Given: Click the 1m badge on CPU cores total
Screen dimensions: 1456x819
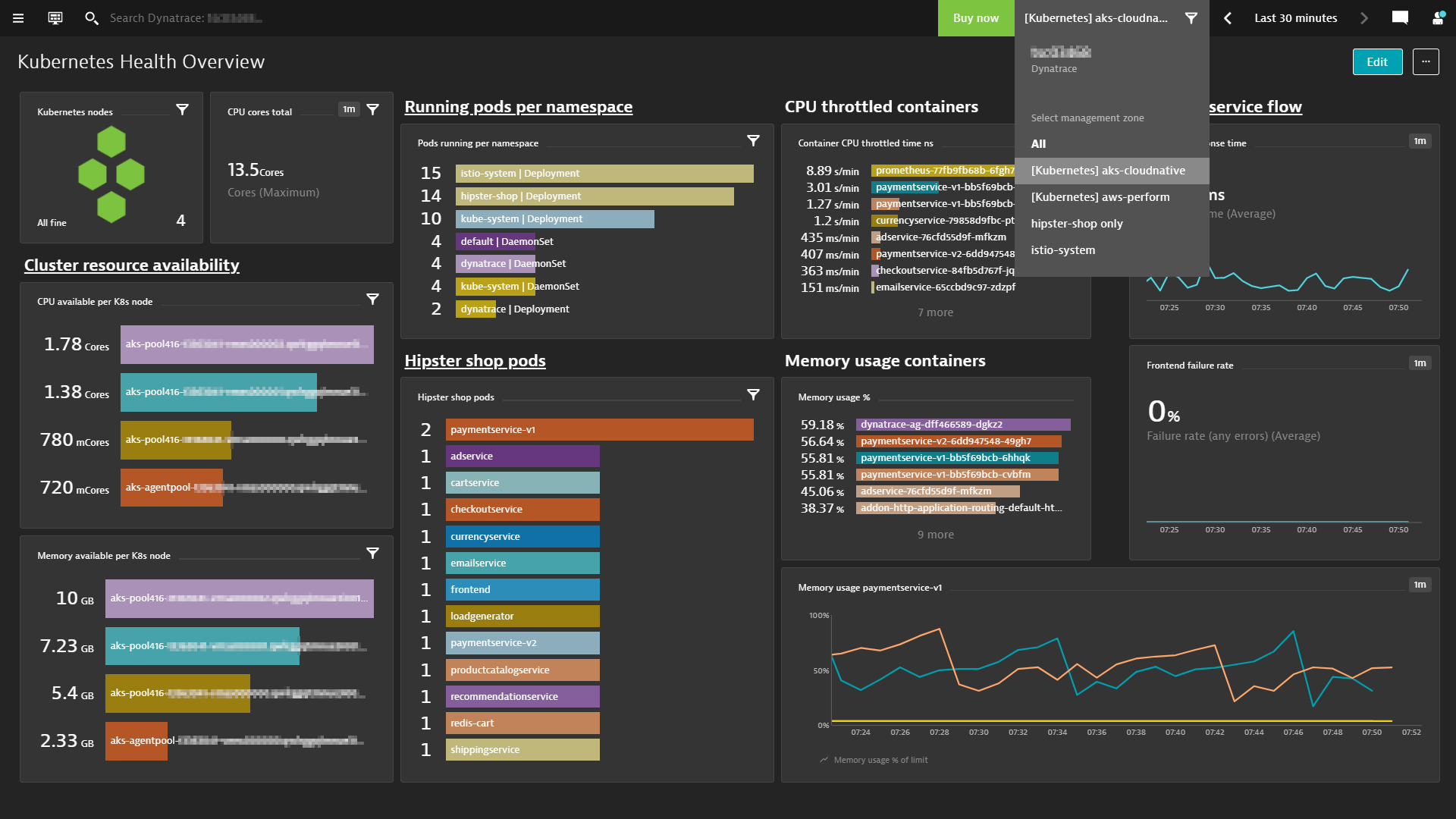Looking at the screenshot, I should point(349,109).
